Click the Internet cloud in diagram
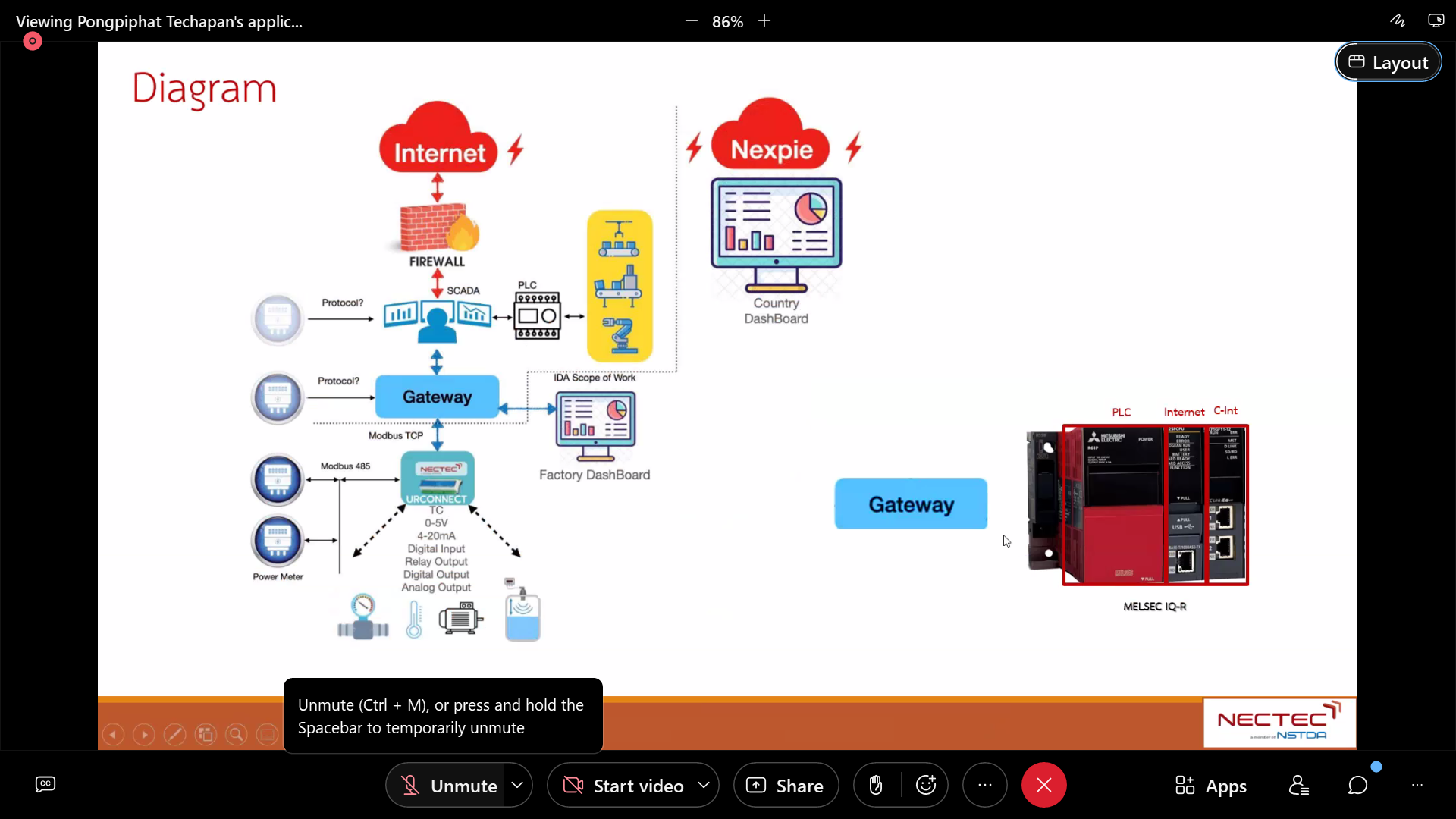1456x819 pixels. (x=438, y=138)
